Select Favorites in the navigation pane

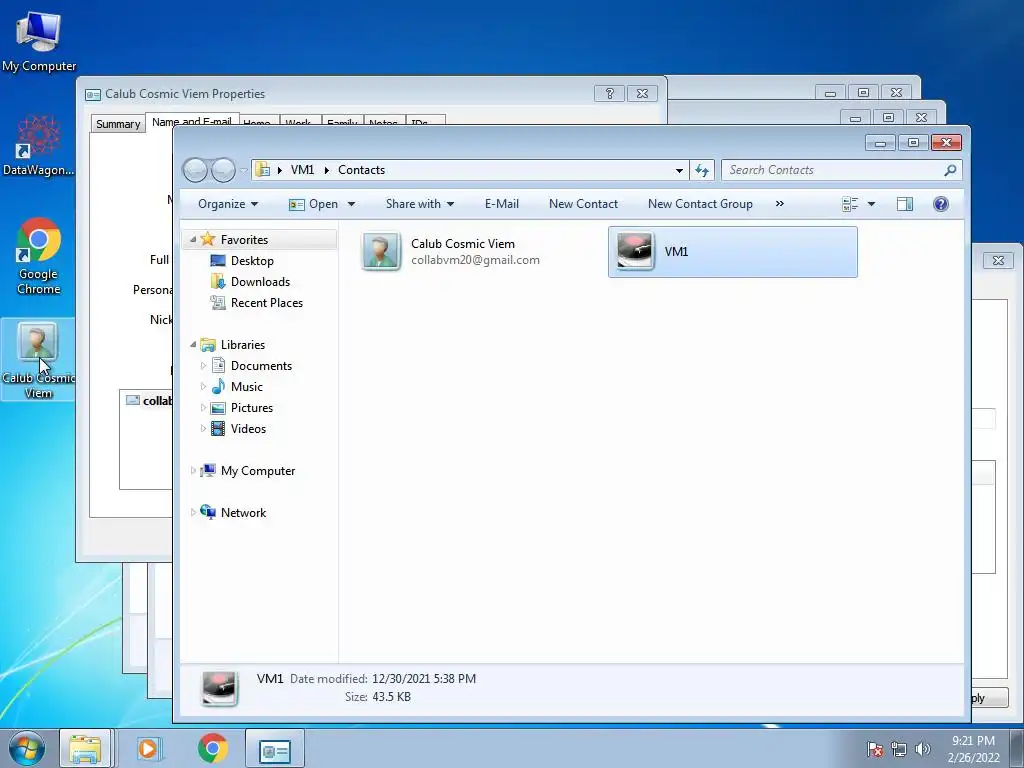(x=244, y=240)
